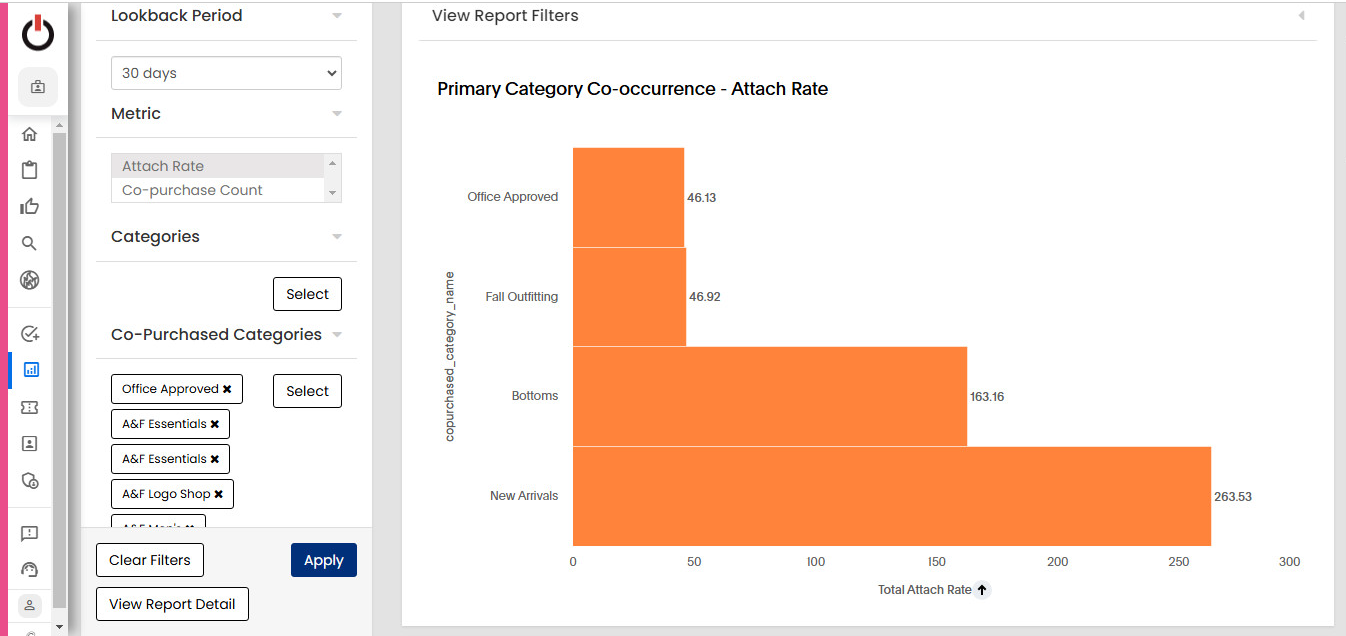
Task: Remove the Office Approved category tag
Action: (227, 389)
